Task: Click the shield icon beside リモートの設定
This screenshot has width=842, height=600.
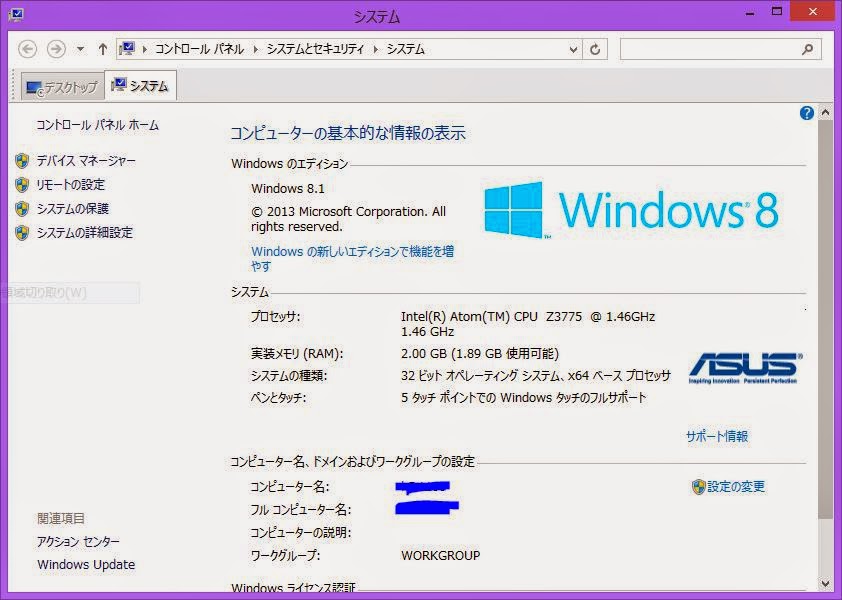Action: (22, 185)
